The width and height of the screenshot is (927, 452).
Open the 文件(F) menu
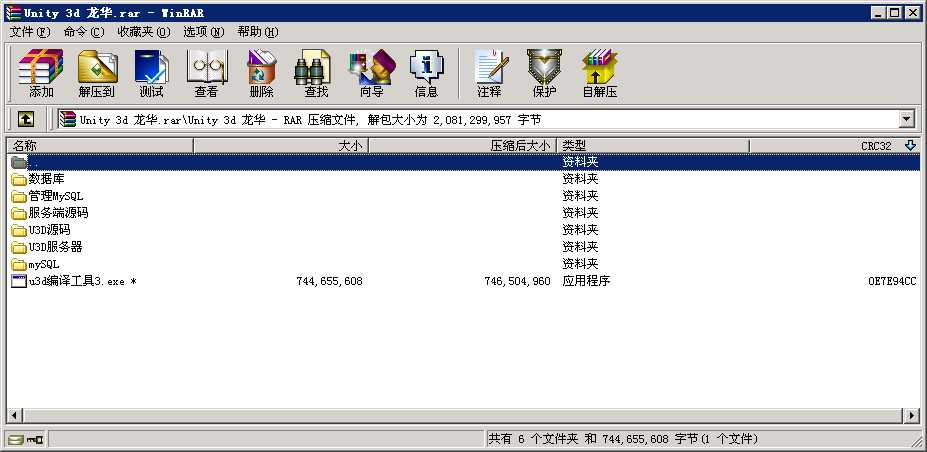pos(30,32)
